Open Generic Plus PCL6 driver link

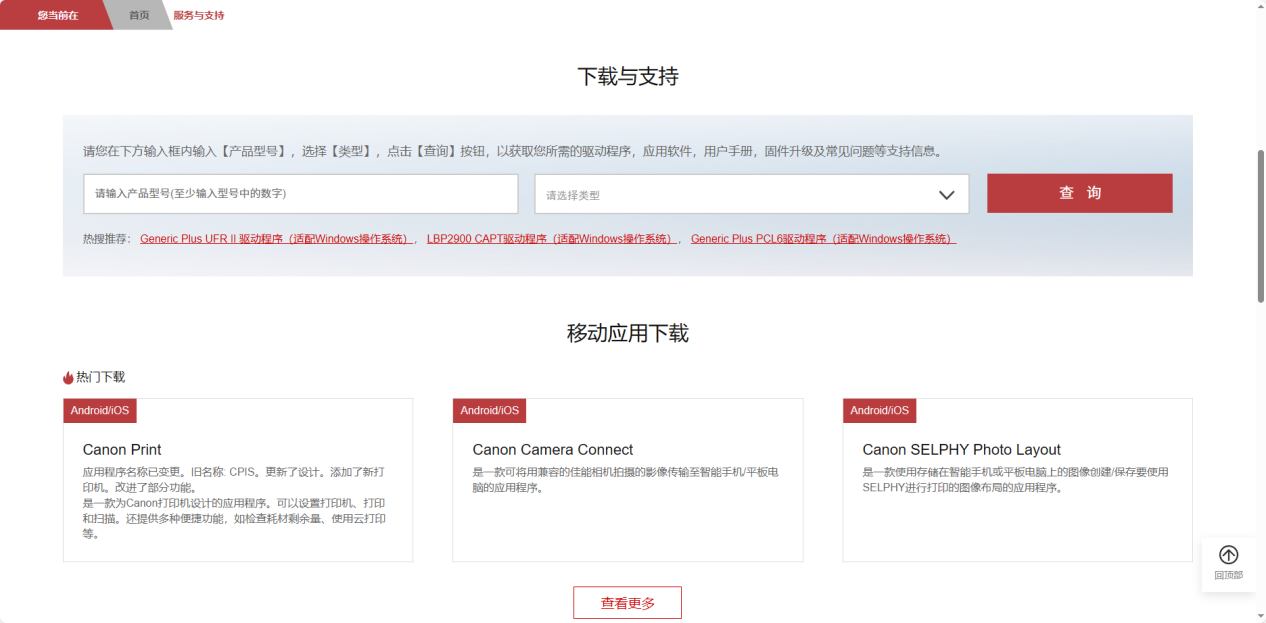coord(822,239)
